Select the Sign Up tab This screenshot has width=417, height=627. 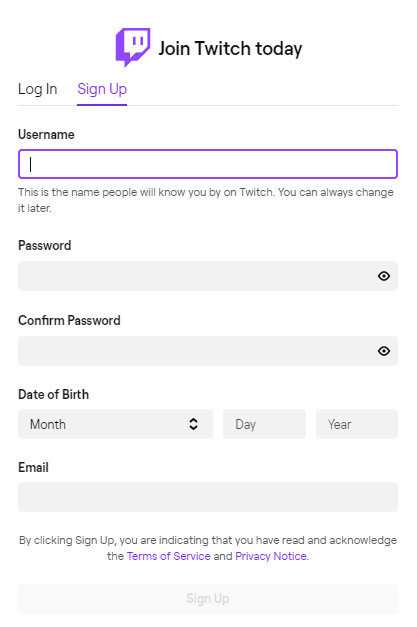pos(102,89)
